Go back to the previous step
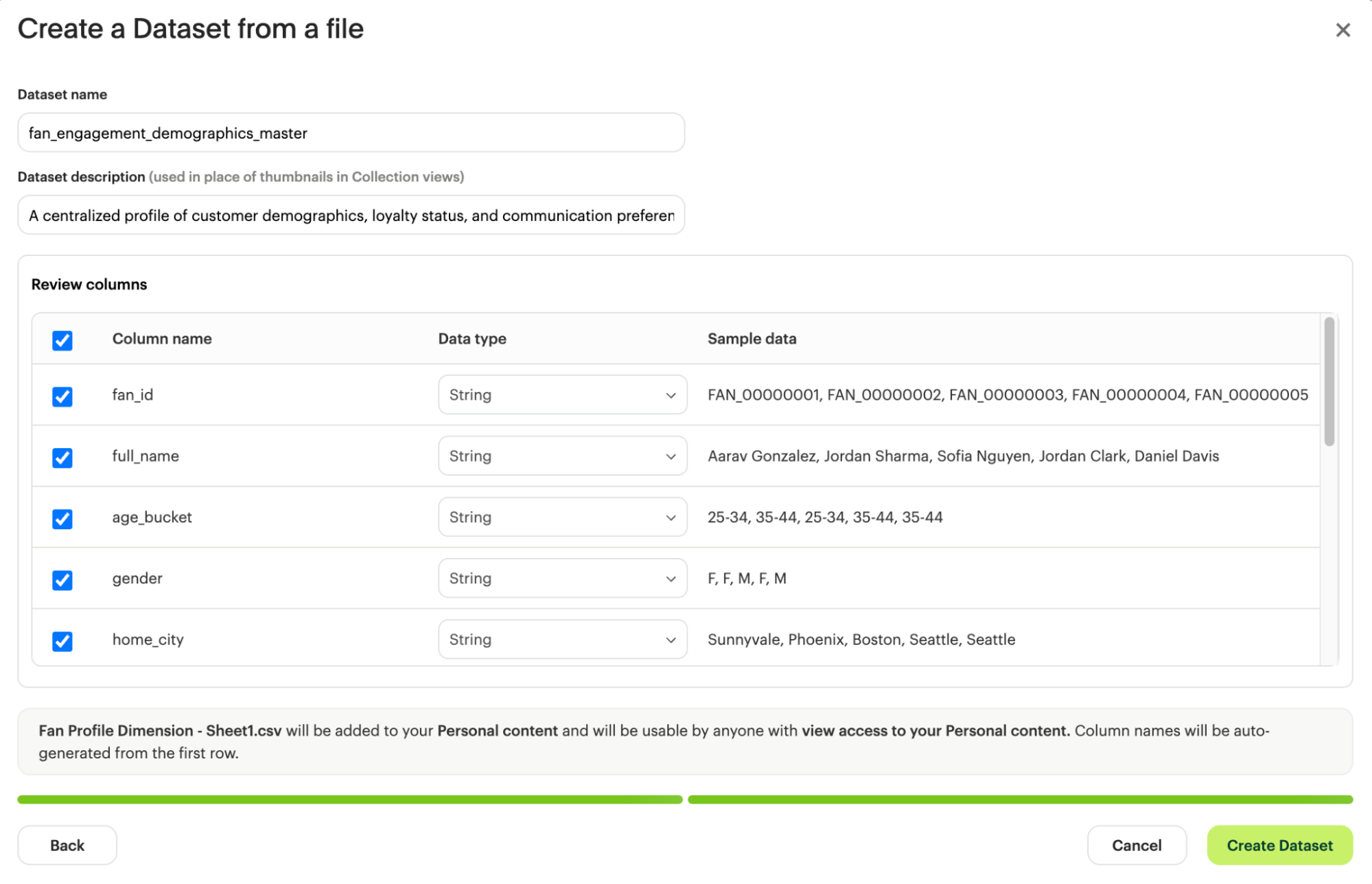Viewport: 1372px width, 884px height. (x=67, y=845)
